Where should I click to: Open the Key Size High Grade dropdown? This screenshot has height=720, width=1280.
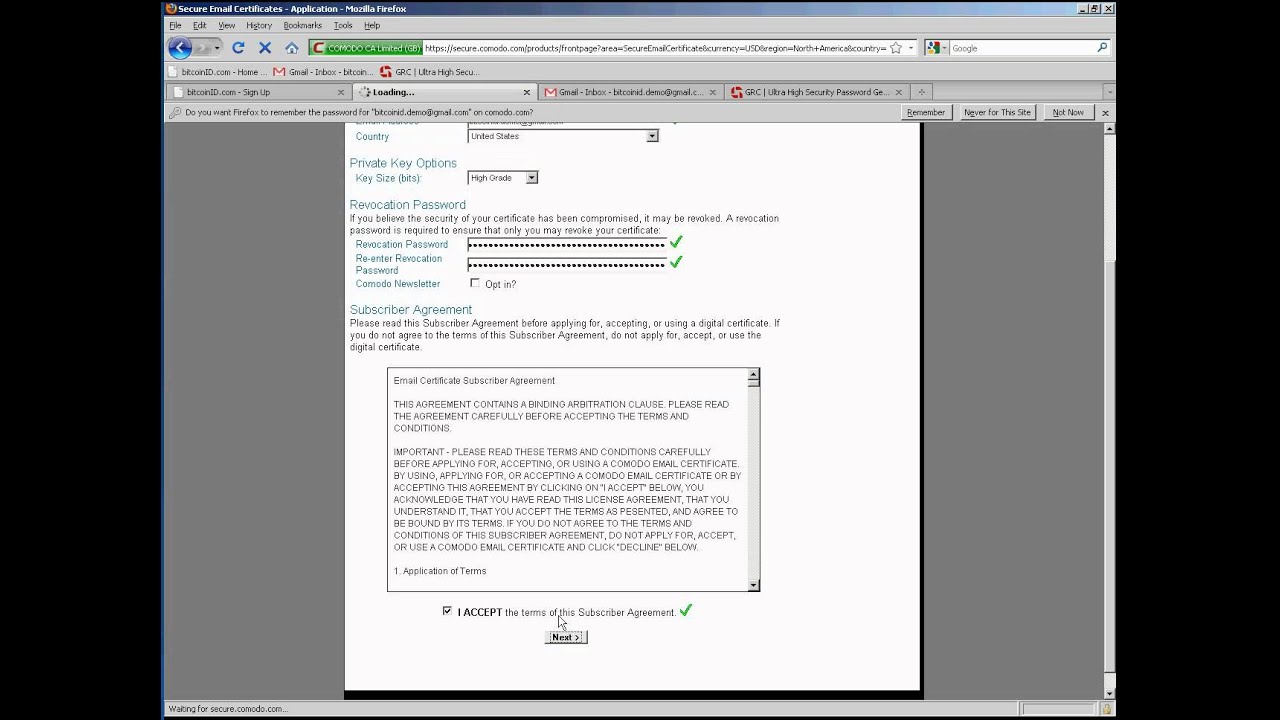pyautogui.click(x=503, y=178)
